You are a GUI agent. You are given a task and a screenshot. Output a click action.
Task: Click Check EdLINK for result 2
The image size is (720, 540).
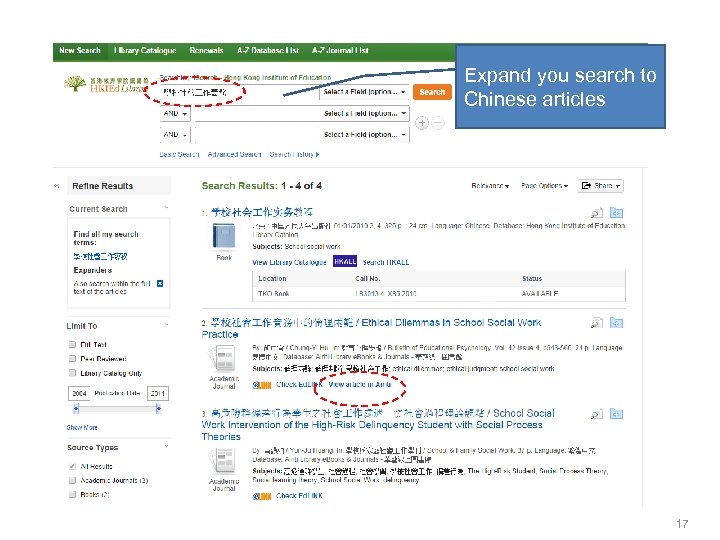(x=299, y=385)
